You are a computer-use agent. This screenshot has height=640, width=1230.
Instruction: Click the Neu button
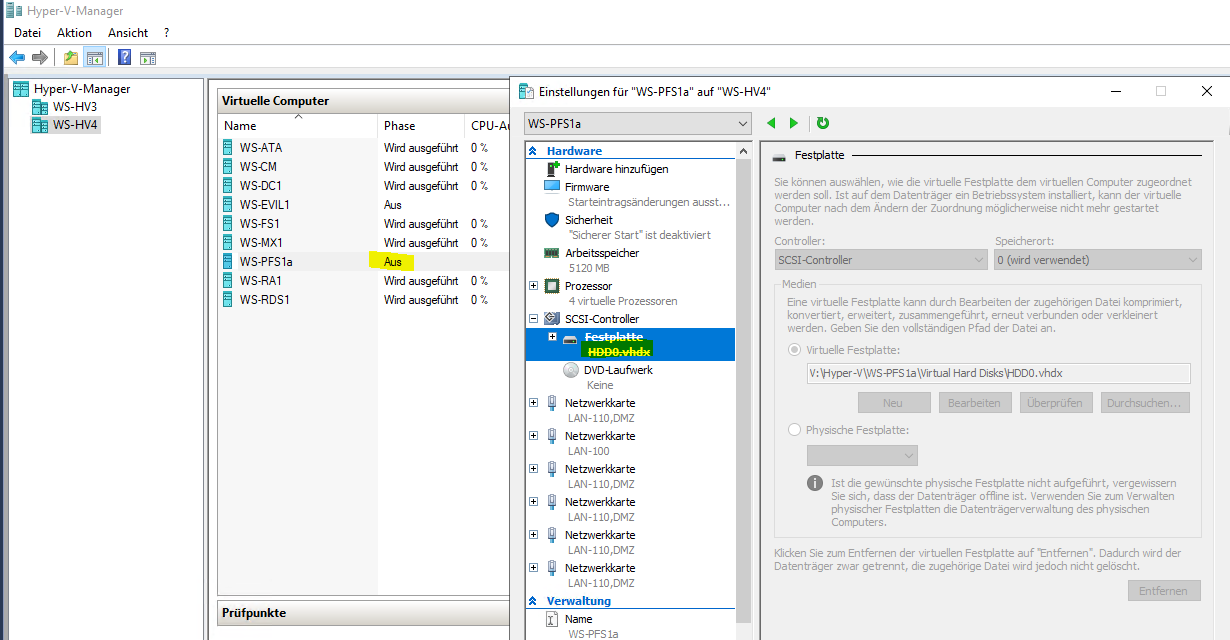coord(893,403)
